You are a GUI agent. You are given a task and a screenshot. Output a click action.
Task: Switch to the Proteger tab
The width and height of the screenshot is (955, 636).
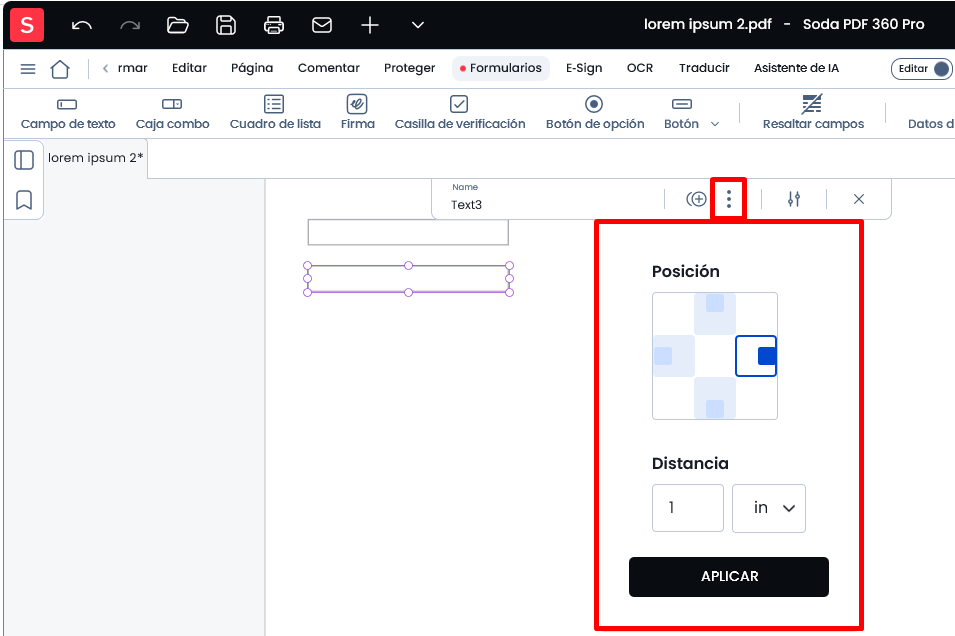coord(409,68)
